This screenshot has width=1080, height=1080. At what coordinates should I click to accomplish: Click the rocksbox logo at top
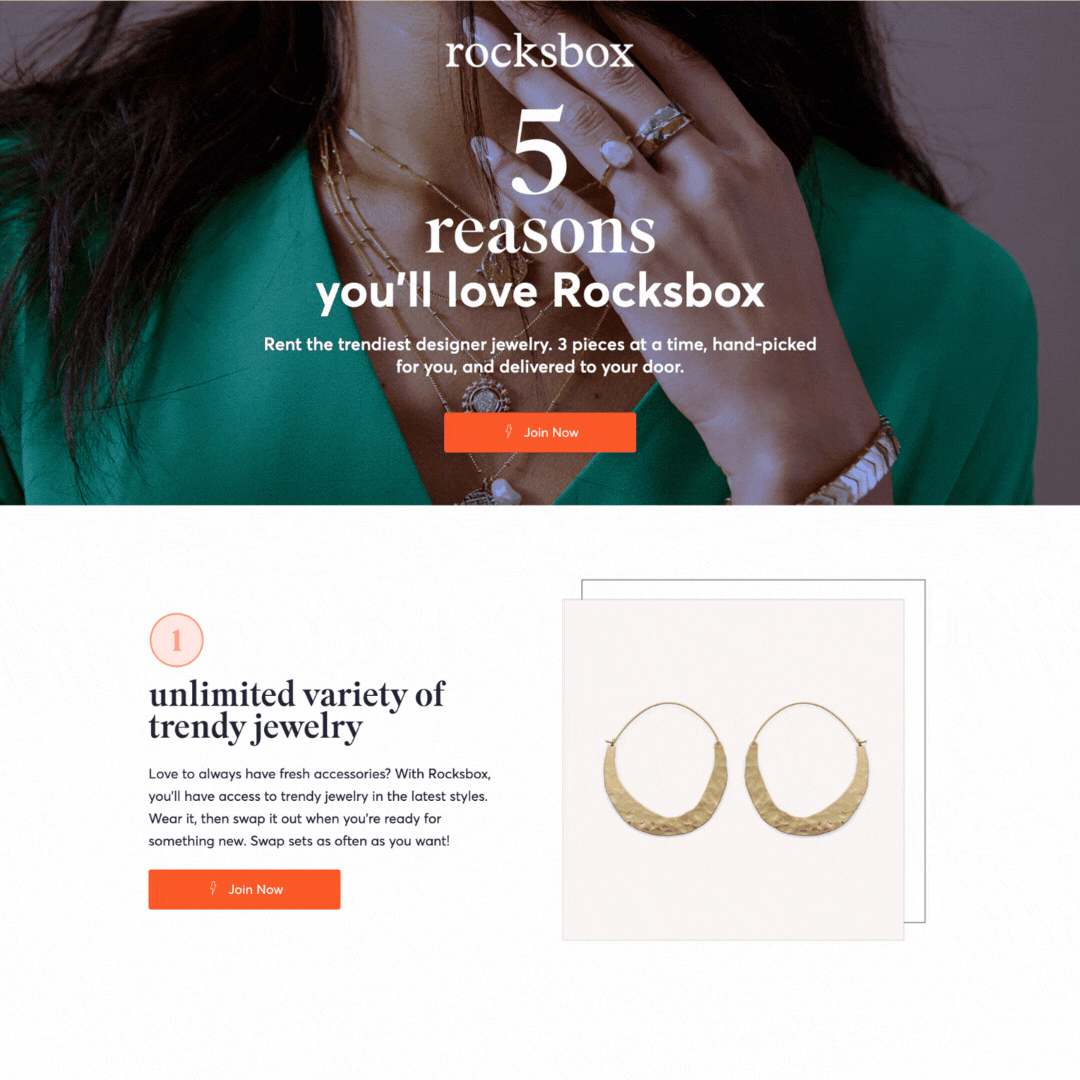(x=539, y=52)
